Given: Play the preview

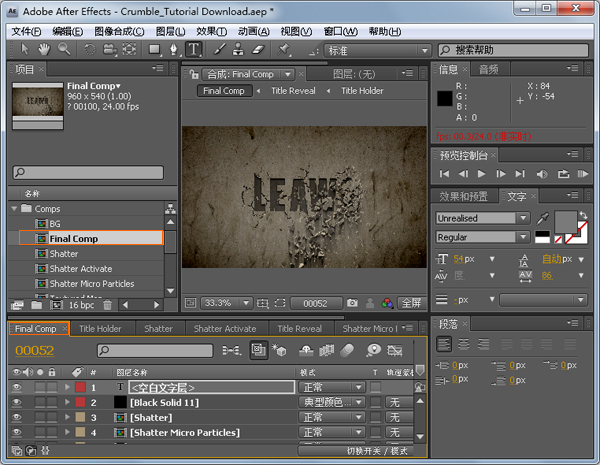Looking at the screenshot, I should pyautogui.click(x=482, y=174).
